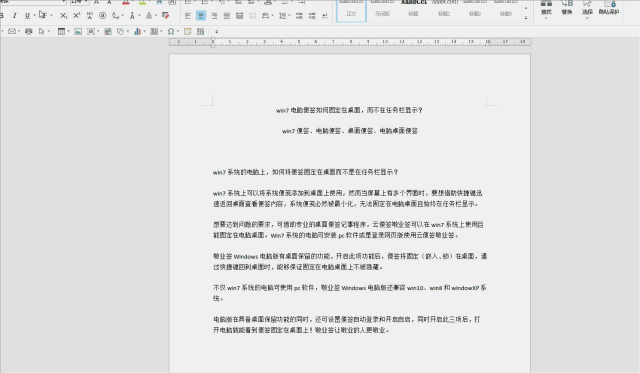This screenshot has height=373, width=640.
Task: Open the 选择 selection menu
Action: pos(587,9)
